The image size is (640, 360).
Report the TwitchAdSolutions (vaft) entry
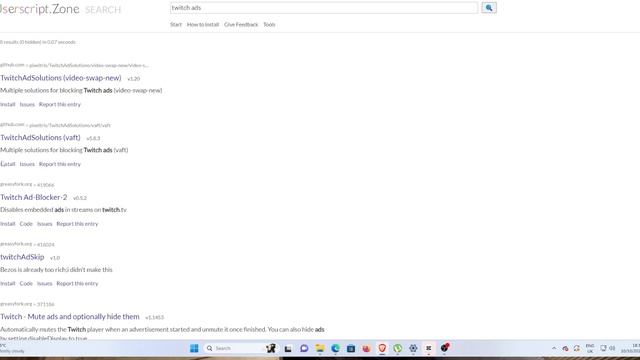point(60,164)
